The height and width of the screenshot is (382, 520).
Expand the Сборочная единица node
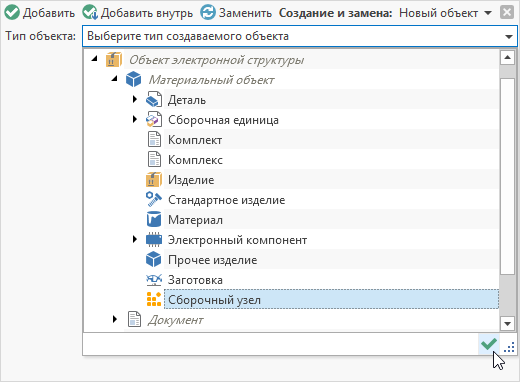pyautogui.click(x=135, y=119)
